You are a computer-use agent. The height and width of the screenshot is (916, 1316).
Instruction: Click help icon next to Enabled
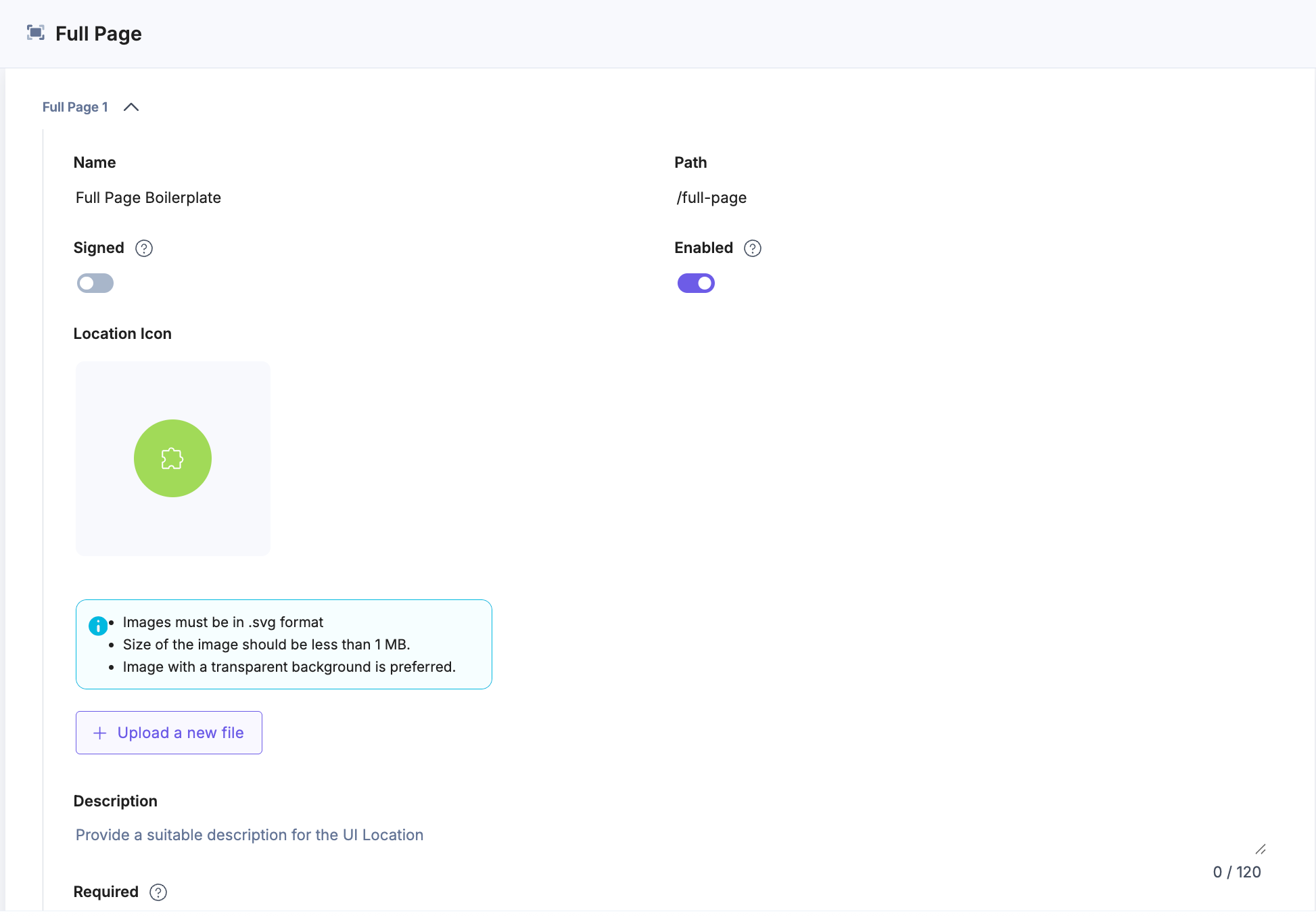coord(753,248)
